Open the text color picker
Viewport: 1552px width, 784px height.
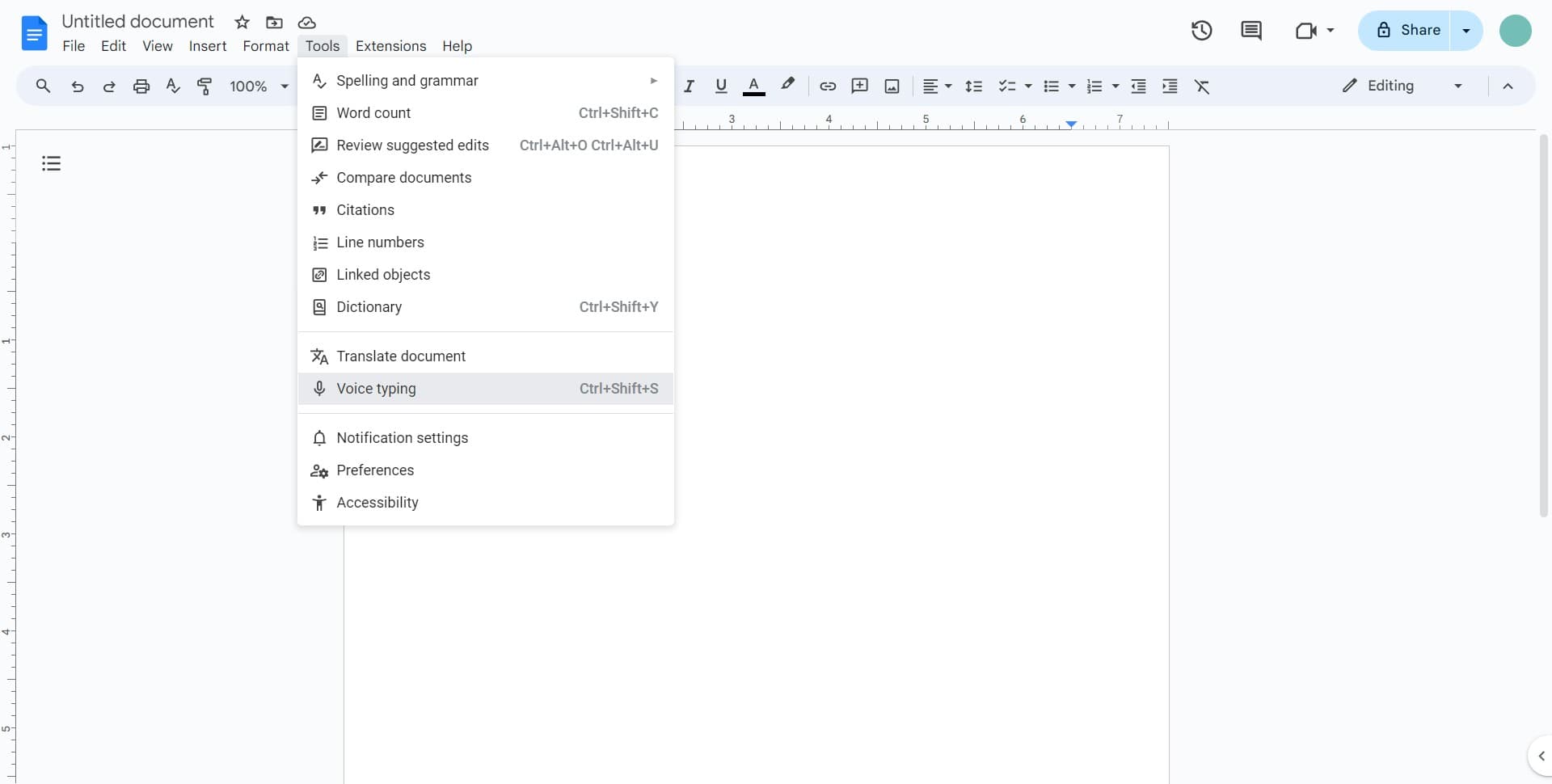pos(754,86)
